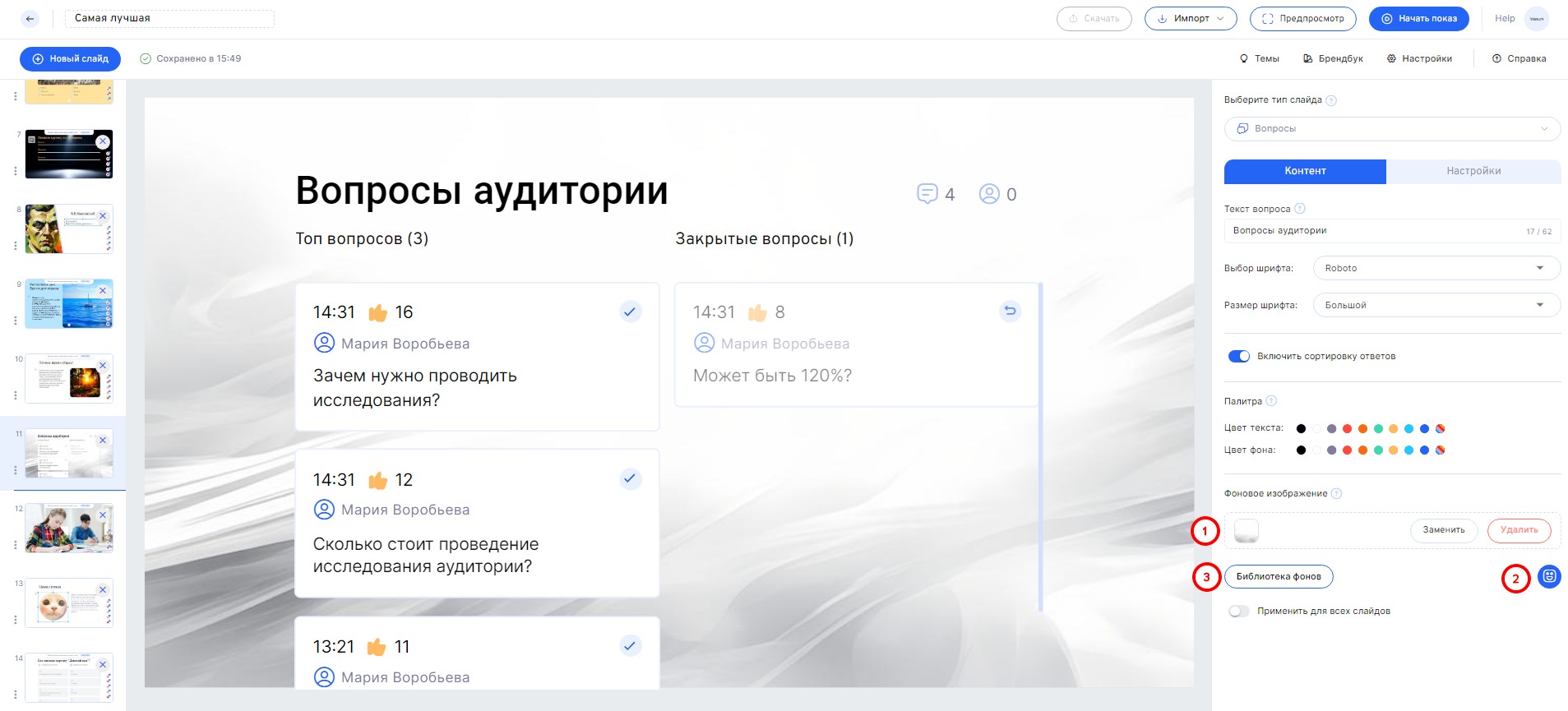Enable 'Применить для всех слайдов' switch
The height and width of the screenshot is (711, 1568).
[x=1238, y=611]
